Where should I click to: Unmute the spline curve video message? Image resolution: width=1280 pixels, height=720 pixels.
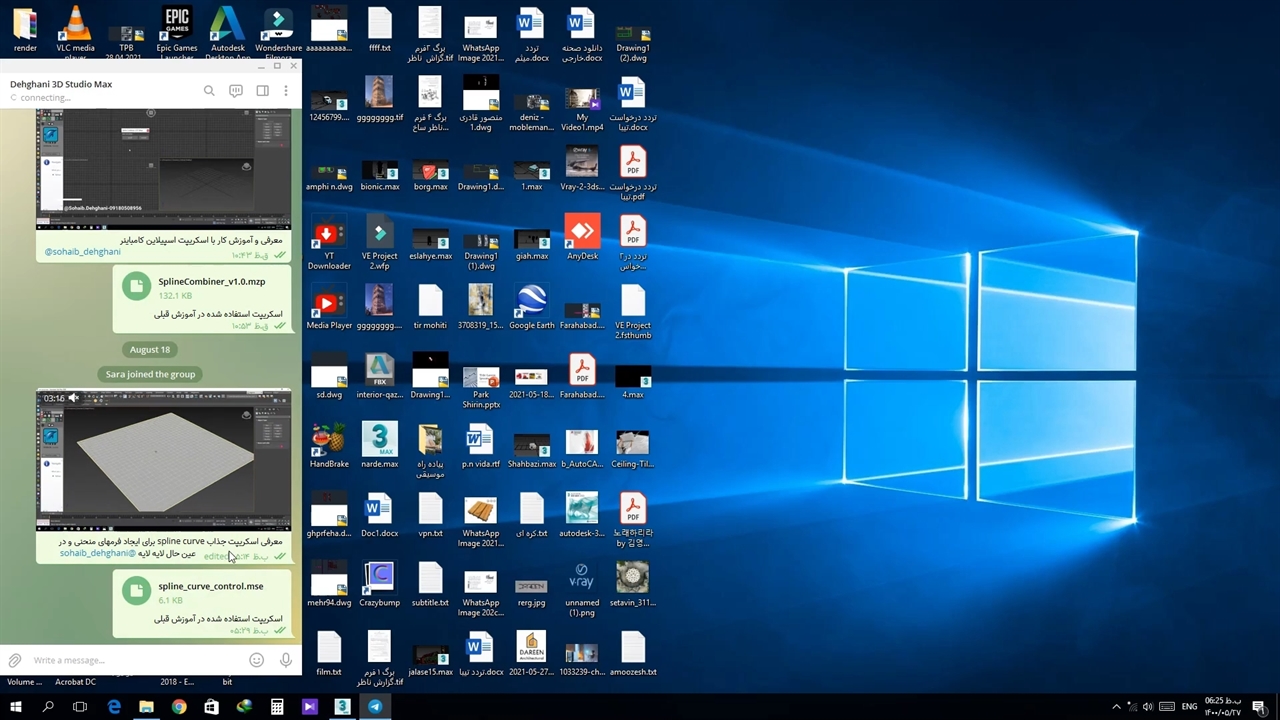pyautogui.click(x=74, y=398)
